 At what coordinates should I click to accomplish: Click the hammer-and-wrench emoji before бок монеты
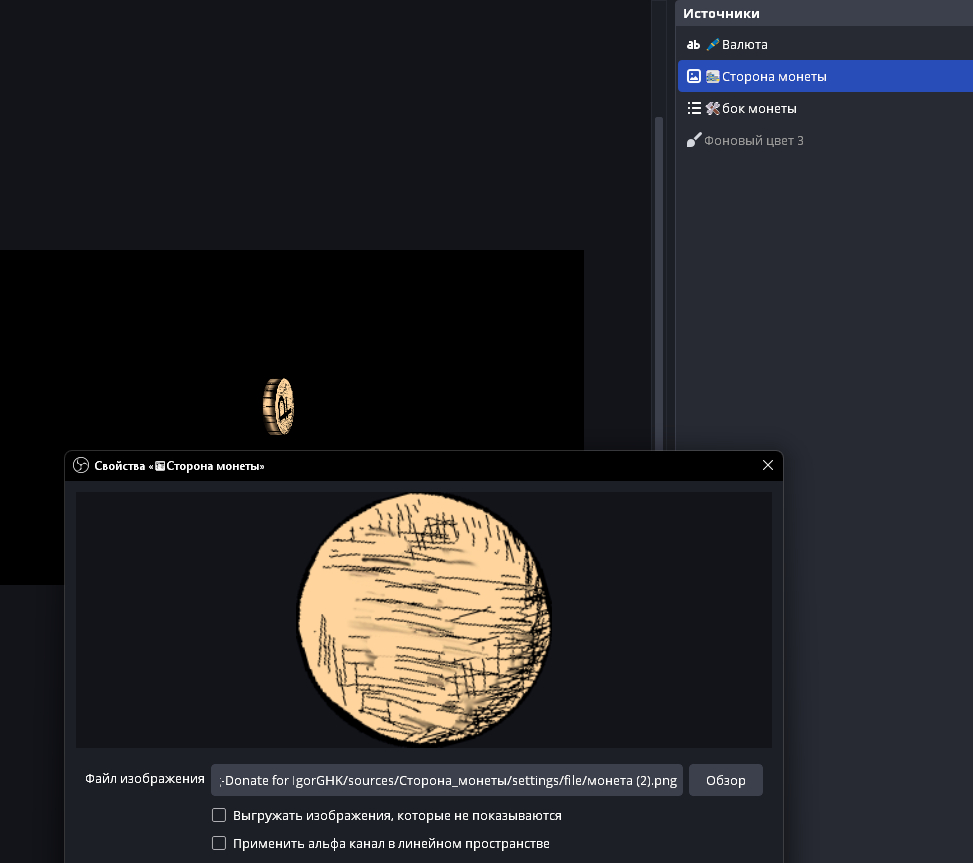click(712, 109)
